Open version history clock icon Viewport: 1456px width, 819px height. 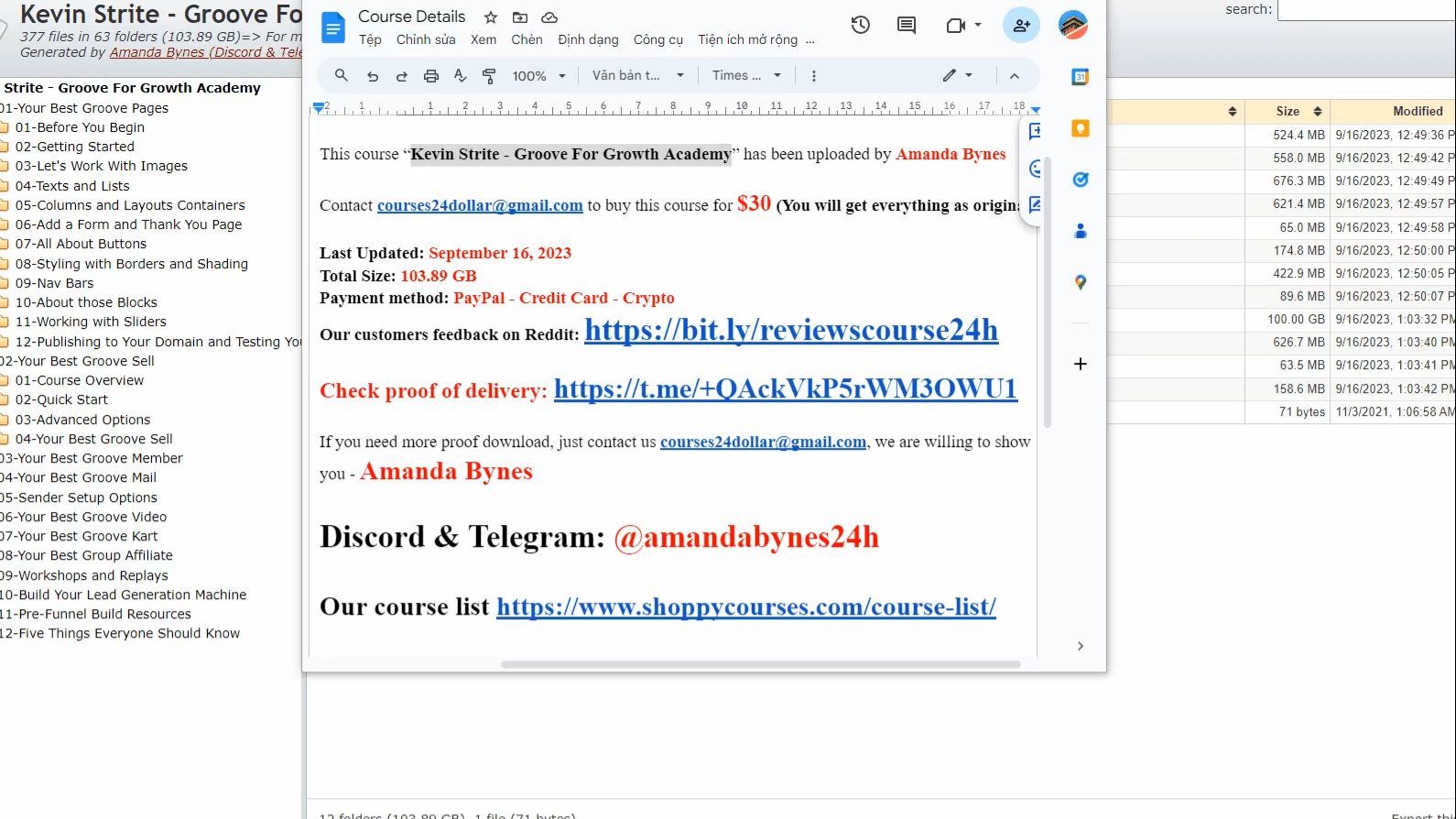point(860,25)
